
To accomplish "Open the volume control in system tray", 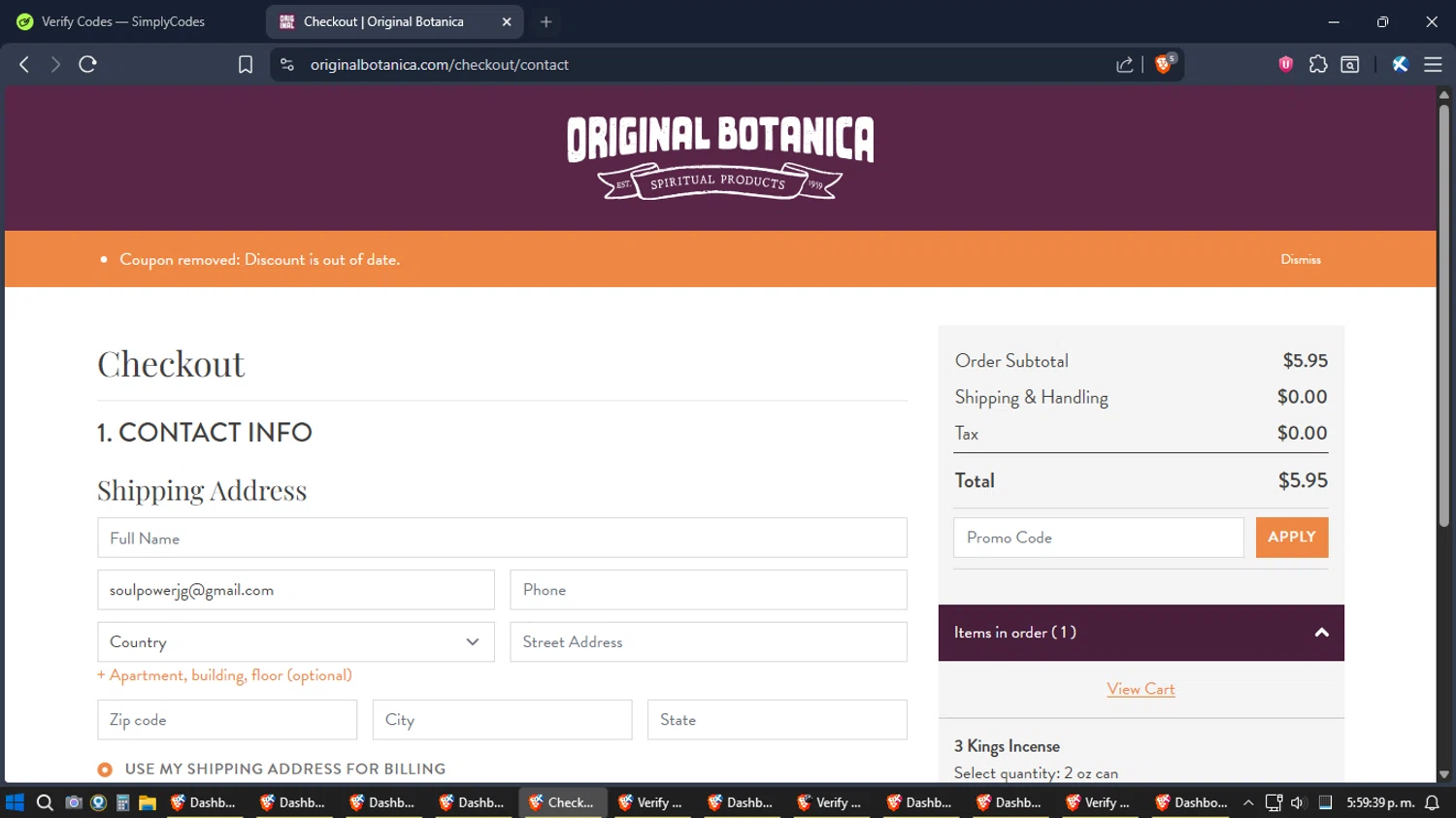I will pos(1298,802).
